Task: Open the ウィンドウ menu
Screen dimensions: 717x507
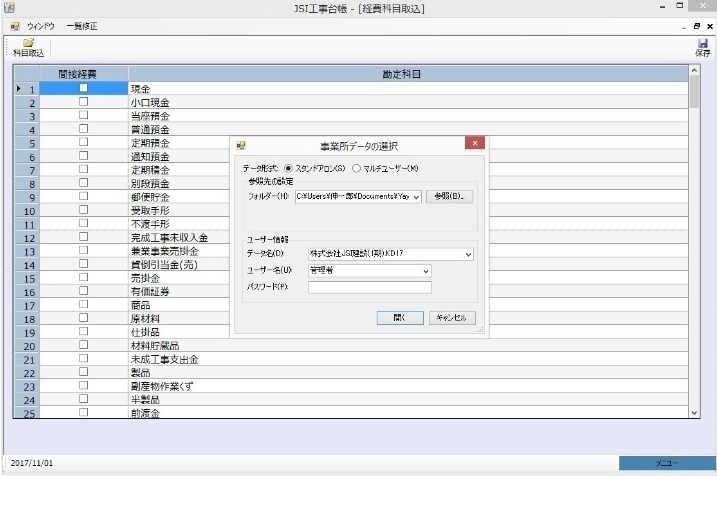Action: [x=41, y=25]
